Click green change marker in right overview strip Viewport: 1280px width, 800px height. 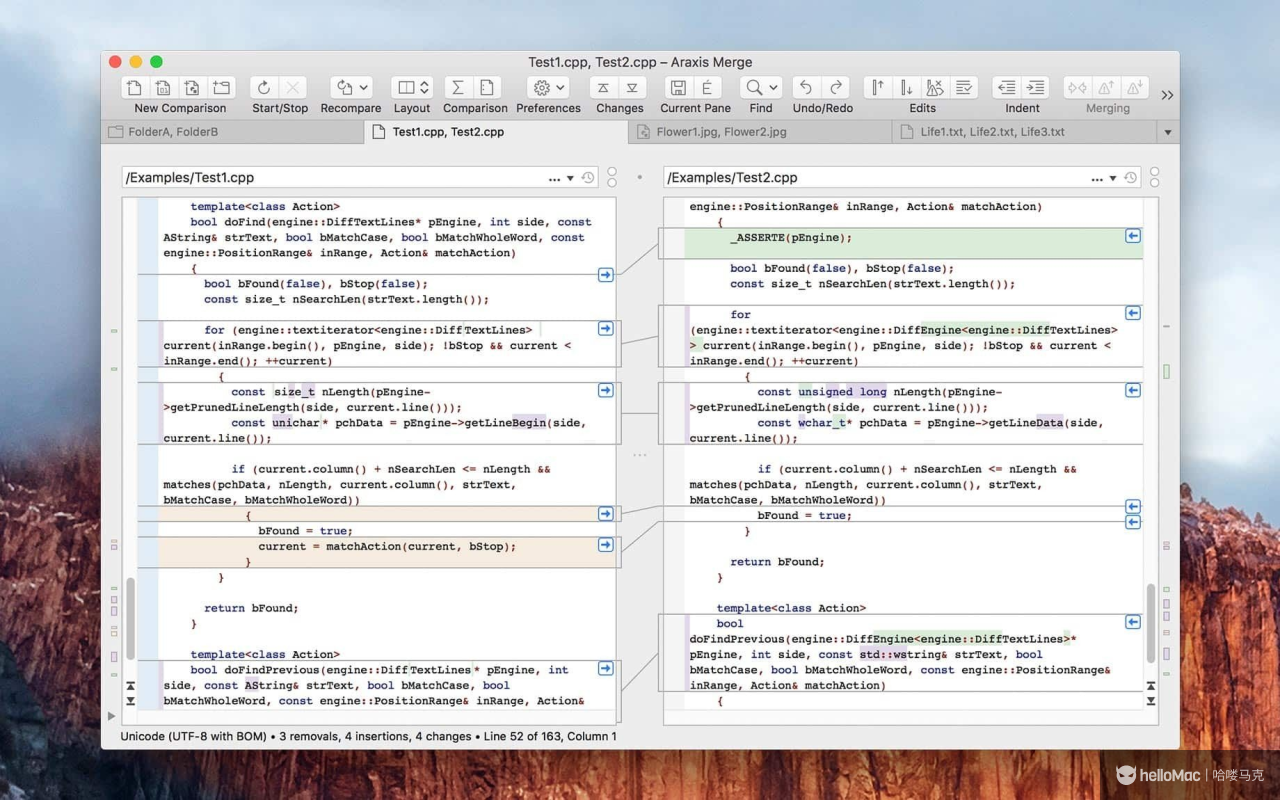pyautogui.click(x=1166, y=371)
